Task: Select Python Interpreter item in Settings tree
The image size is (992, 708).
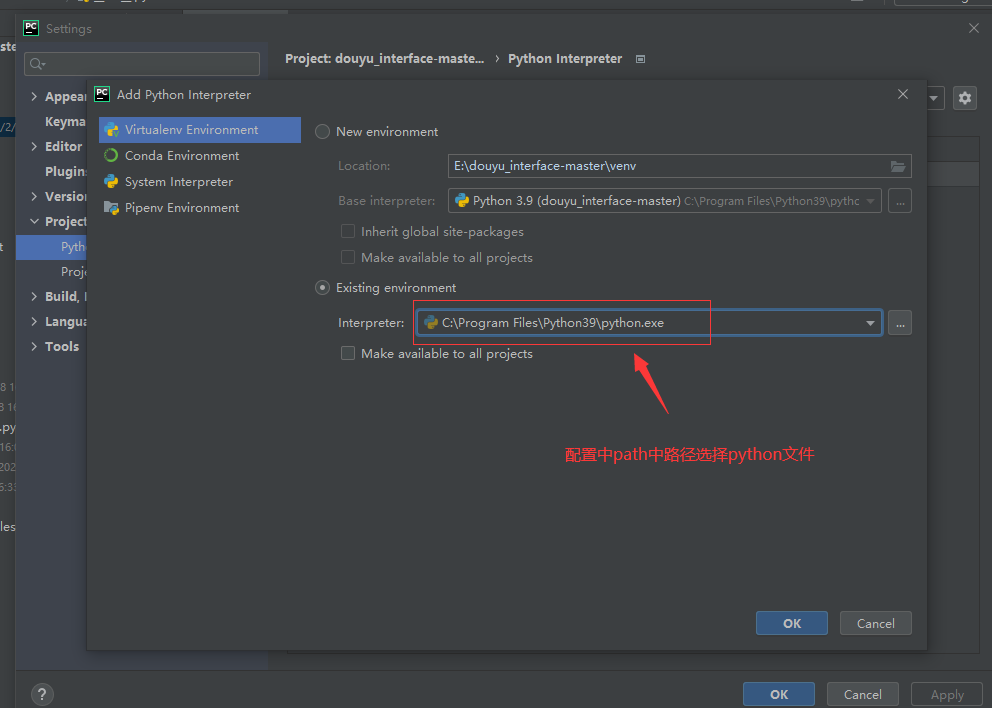Action: [x=51, y=247]
